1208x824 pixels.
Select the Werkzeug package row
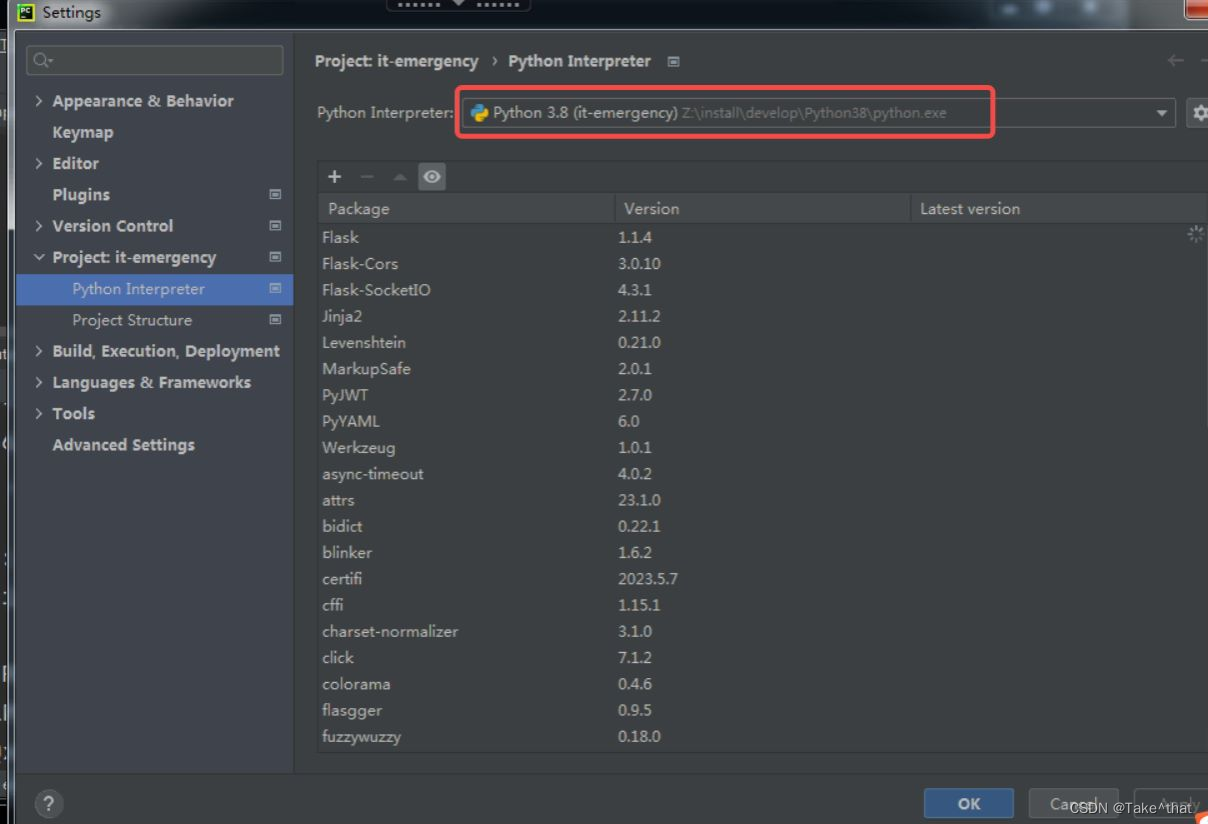click(x=763, y=447)
